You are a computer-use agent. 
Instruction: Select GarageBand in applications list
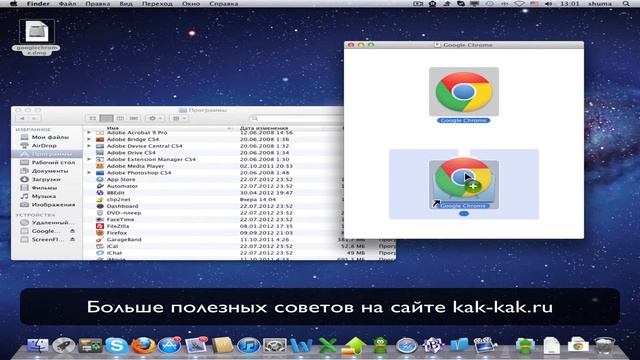[x=213, y=240]
